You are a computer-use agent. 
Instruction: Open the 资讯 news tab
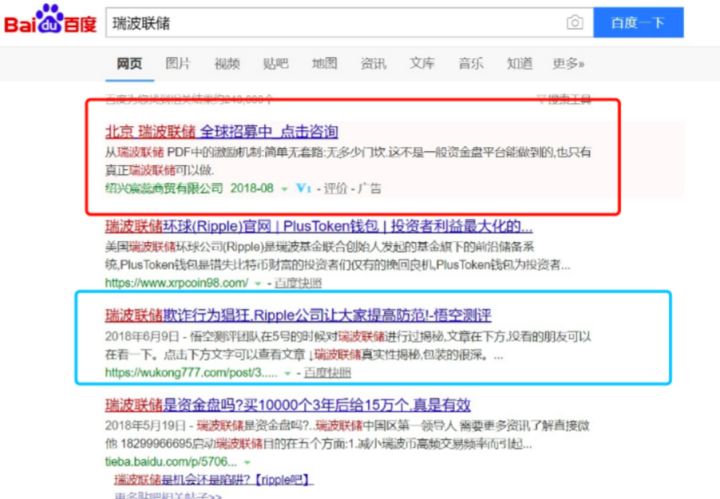point(373,64)
